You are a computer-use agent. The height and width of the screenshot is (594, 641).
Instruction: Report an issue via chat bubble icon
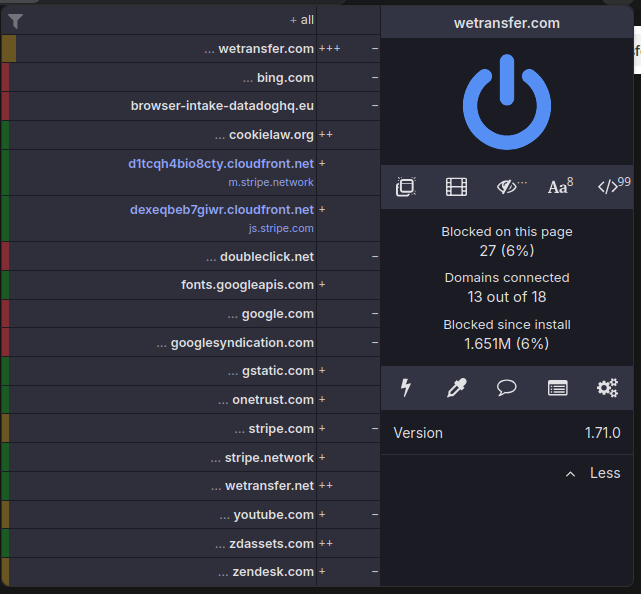(507, 388)
